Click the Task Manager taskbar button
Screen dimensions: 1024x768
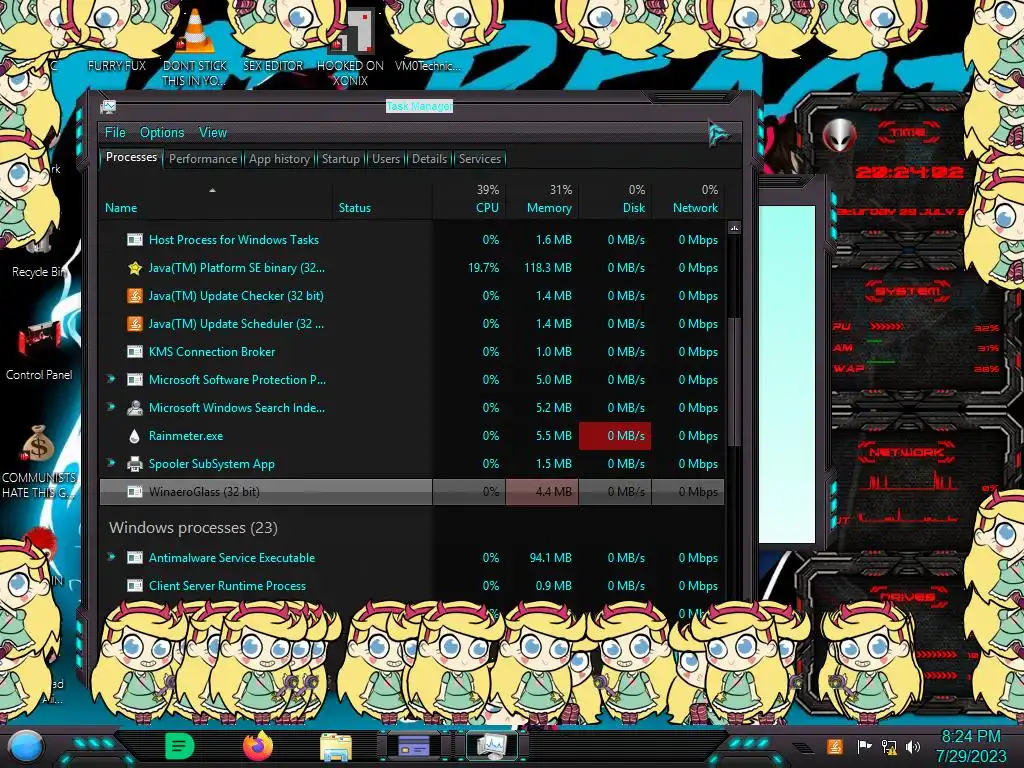492,746
